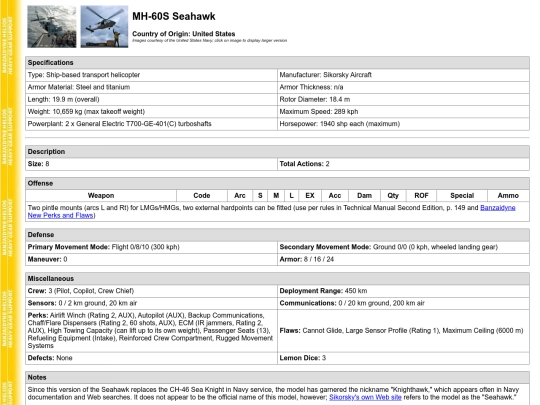Select the Secondary Movement Mode: Ground cell
The width and height of the screenshot is (540, 405).
(x=403, y=247)
